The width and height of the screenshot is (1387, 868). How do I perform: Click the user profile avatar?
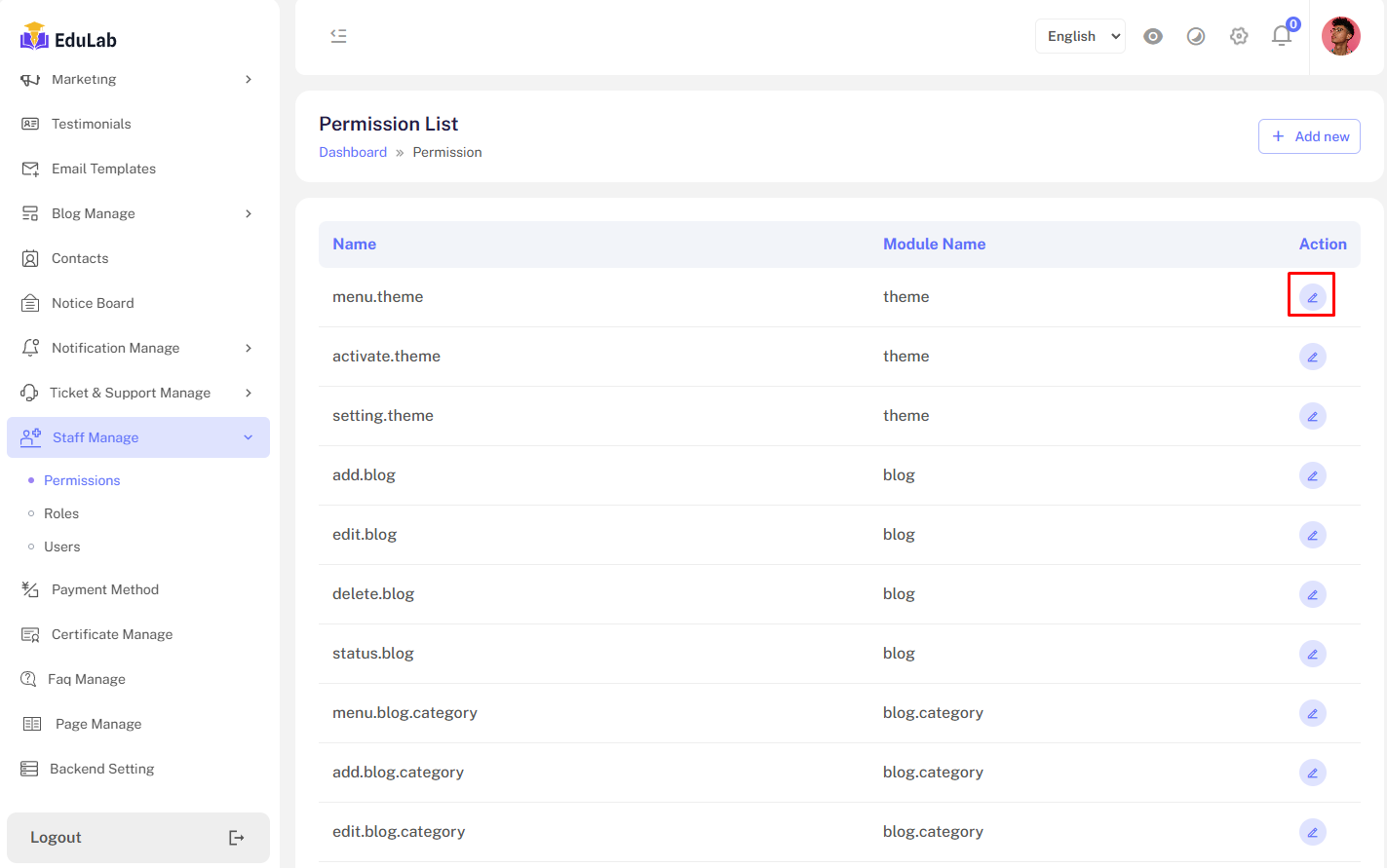(x=1340, y=36)
